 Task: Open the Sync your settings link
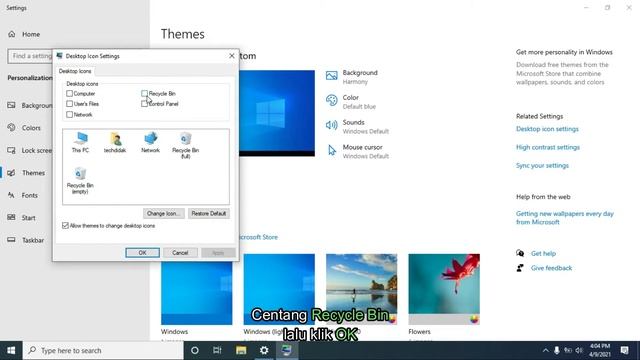[542, 166]
